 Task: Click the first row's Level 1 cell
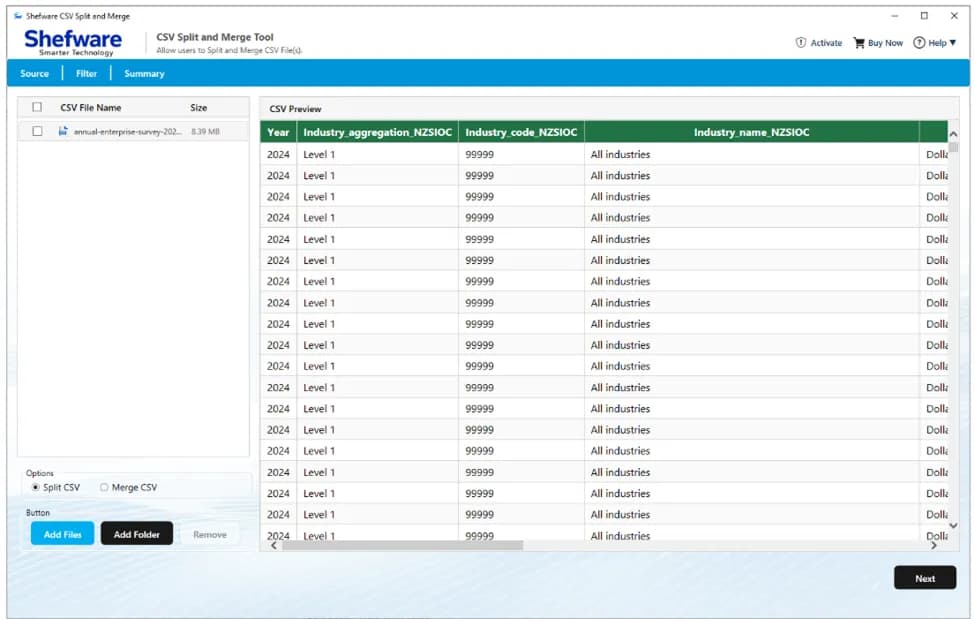(377, 154)
